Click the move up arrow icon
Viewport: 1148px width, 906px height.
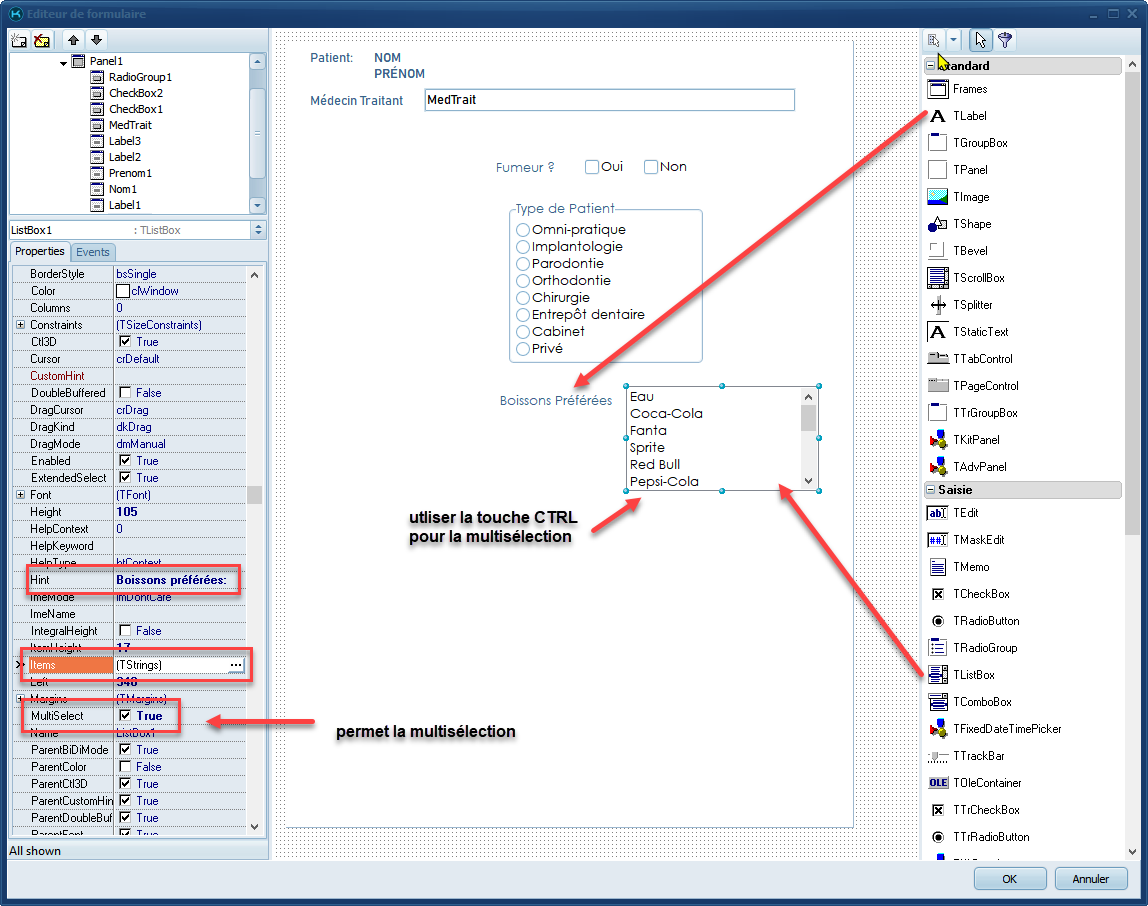coord(74,40)
